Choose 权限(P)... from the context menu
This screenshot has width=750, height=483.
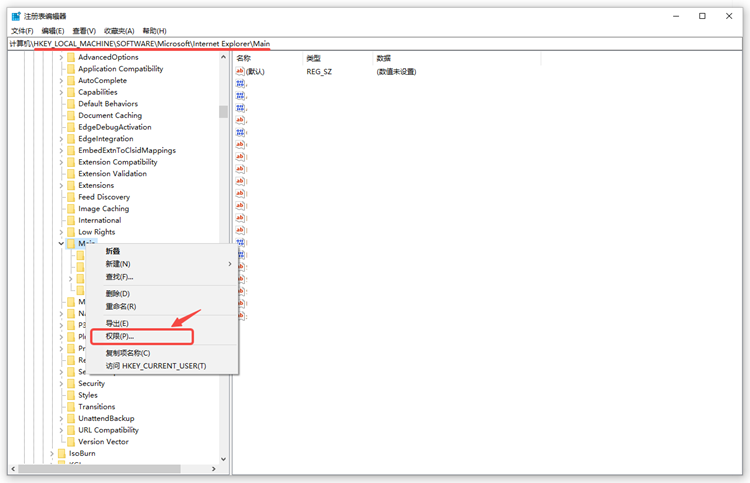[120, 337]
